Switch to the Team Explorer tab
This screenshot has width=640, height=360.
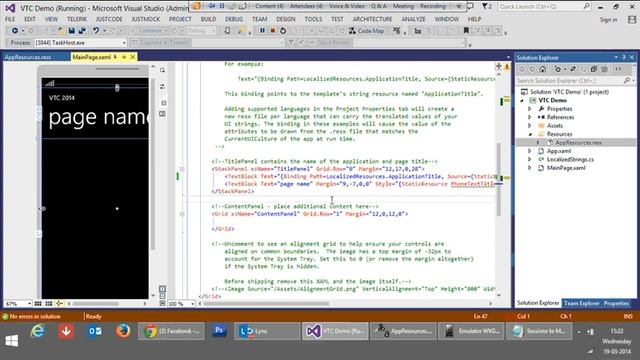tap(582, 303)
